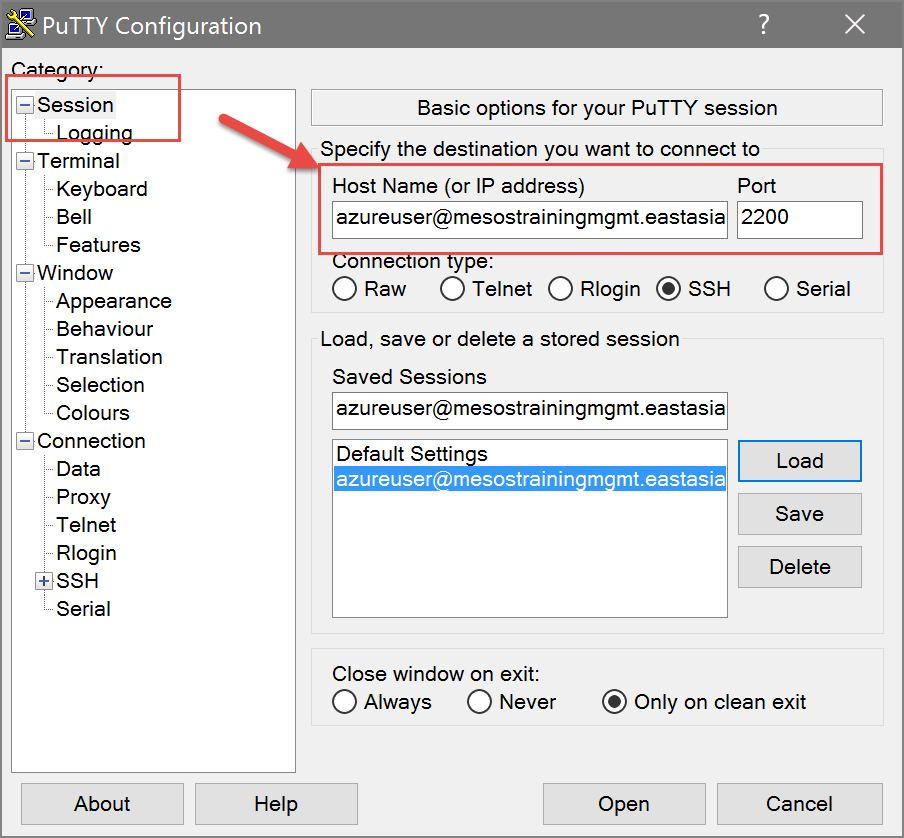Delete the selected saved session
This screenshot has height=838, width=904.
tap(800, 567)
